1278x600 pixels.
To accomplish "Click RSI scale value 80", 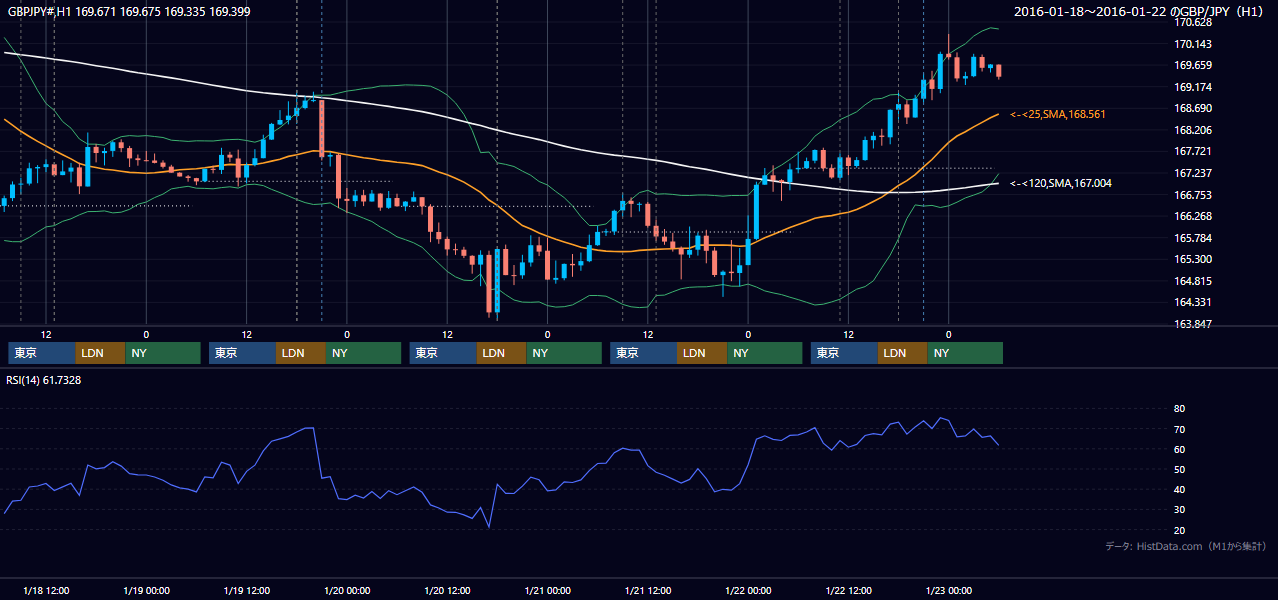I will pyautogui.click(x=1180, y=409).
